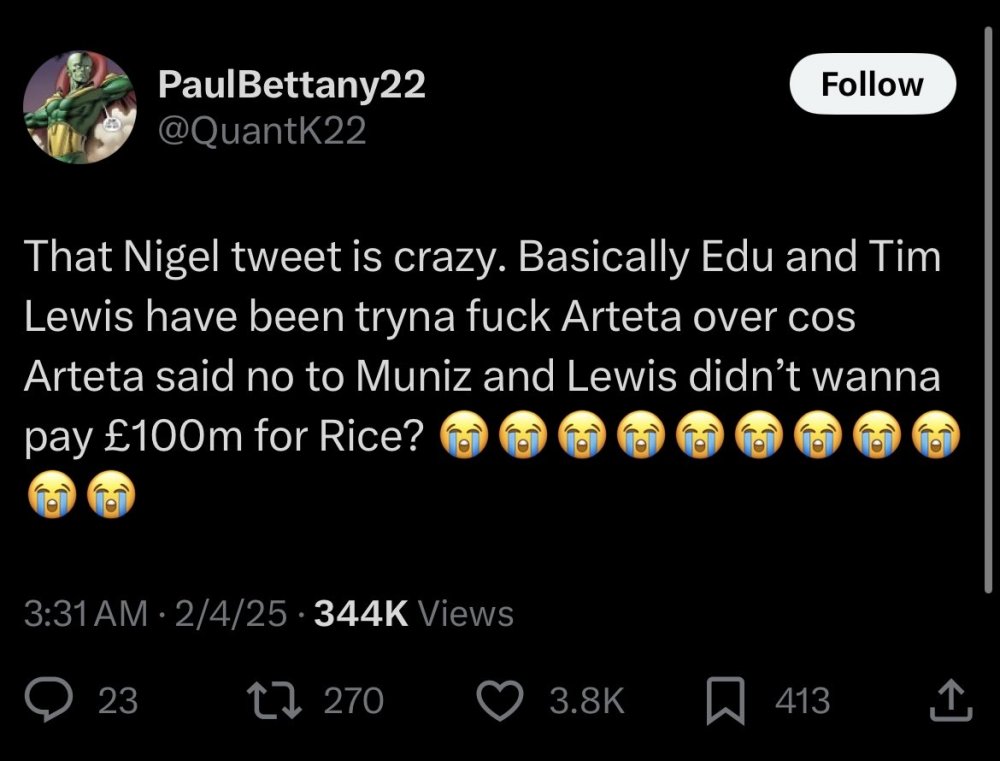
Task: Click the 23 replies count
Action: (x=118, y=701)
